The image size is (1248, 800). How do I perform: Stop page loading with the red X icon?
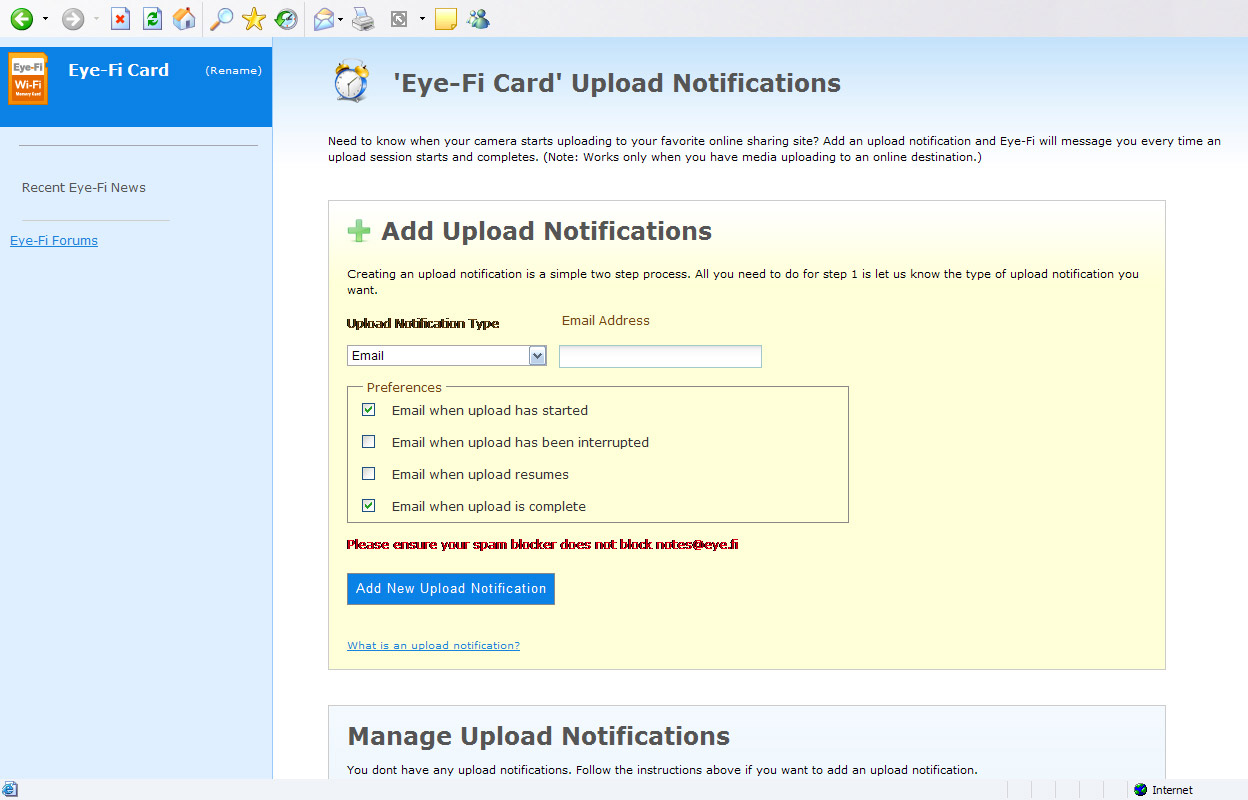tap(120, 18)
